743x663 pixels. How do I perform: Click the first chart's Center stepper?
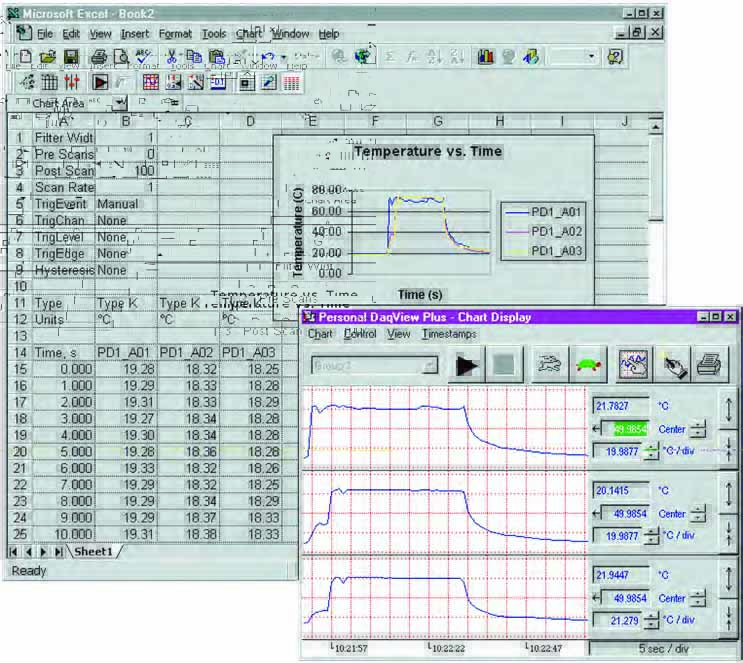pyautogui.click(x=698, y=429)
